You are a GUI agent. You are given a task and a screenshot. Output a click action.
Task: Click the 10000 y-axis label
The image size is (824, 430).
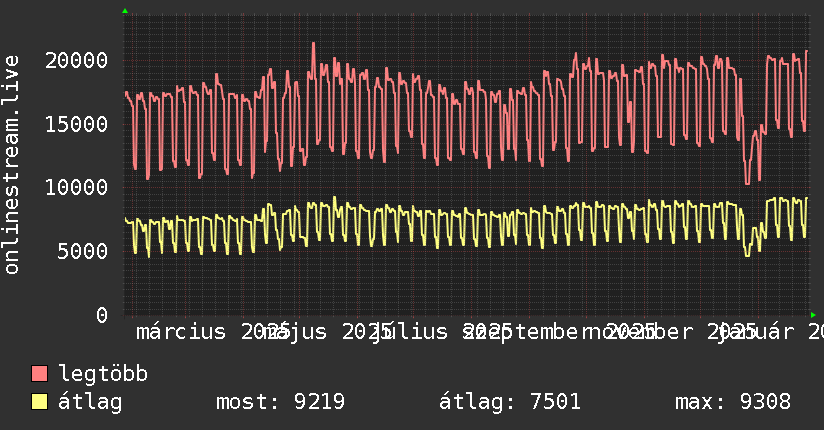[x=76, y=188]
